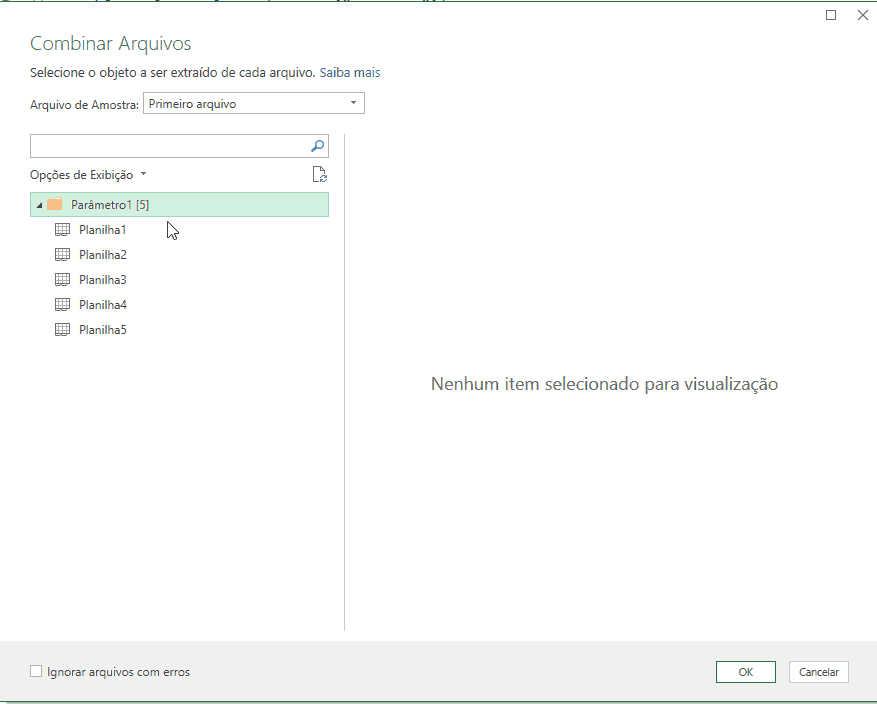The image size is (877, 704).
Task: Click the folder icon beside Parâmetro1
Action: (x=58, y=204)
